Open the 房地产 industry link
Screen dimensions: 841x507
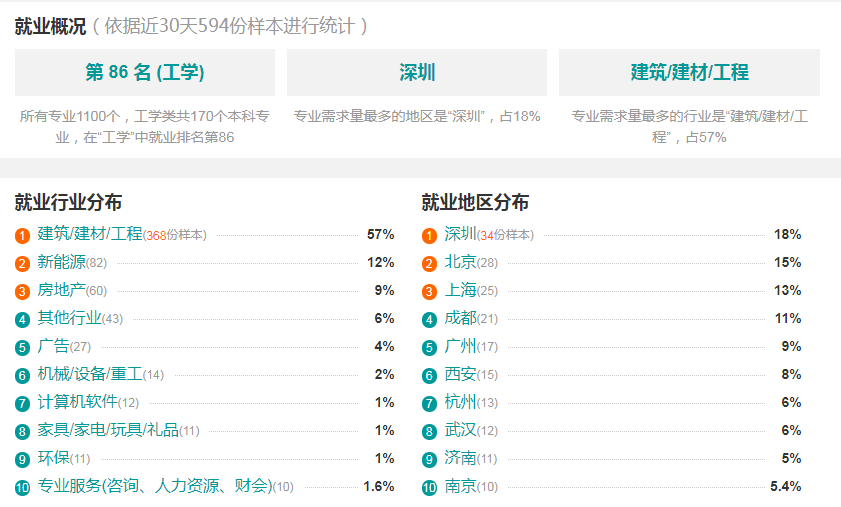pyautogui.click(x=62, y=290)
